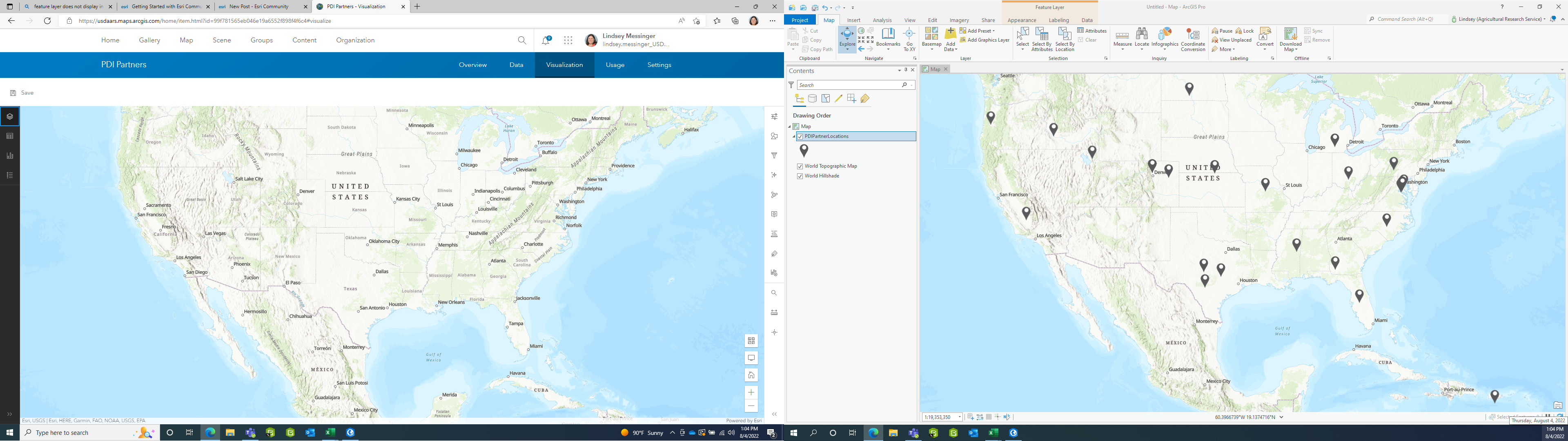Viewport: 1568px width, 441px height.
Task: Select the Explore navigation tool
Action: click(847, 39)
